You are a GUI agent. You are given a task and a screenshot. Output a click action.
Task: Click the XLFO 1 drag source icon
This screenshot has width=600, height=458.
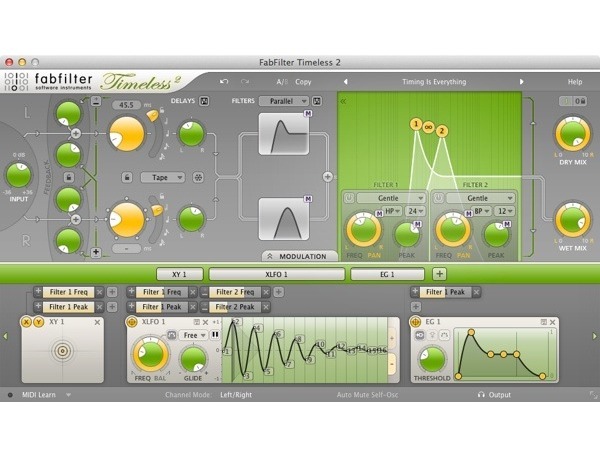click(x=132, y=322)
